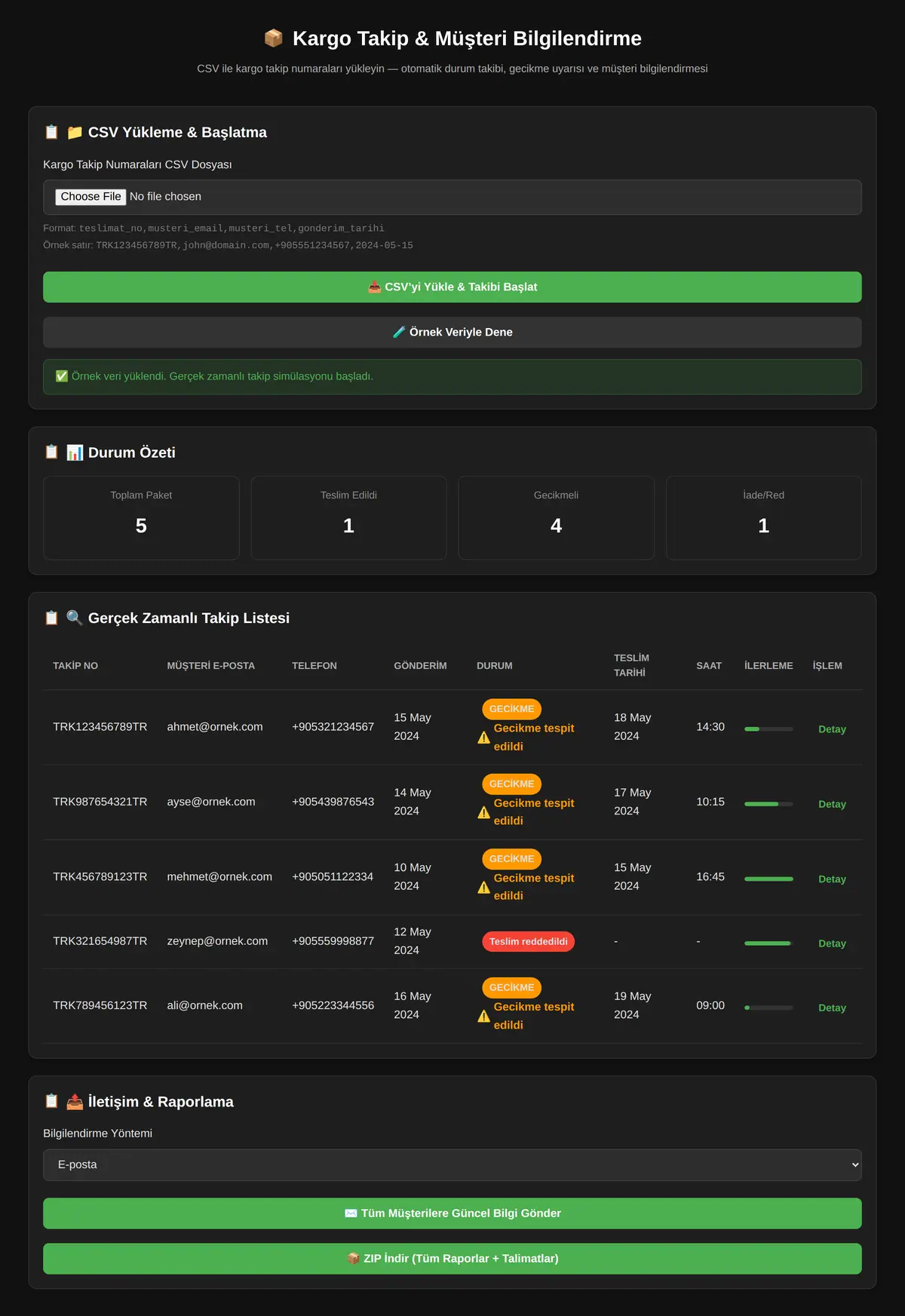Click the clipboard icon beside Gerçek Zamanlı Takip Listesi
This screenshot has width=905, height=1316.
[51, 618]
